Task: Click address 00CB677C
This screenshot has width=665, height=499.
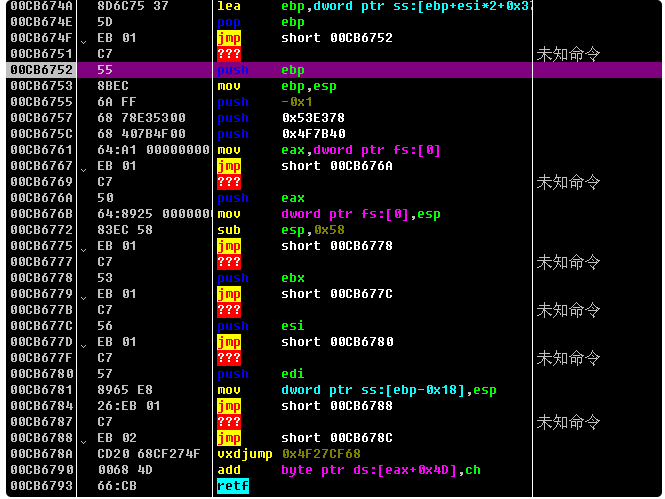Action: coord(42,326)
